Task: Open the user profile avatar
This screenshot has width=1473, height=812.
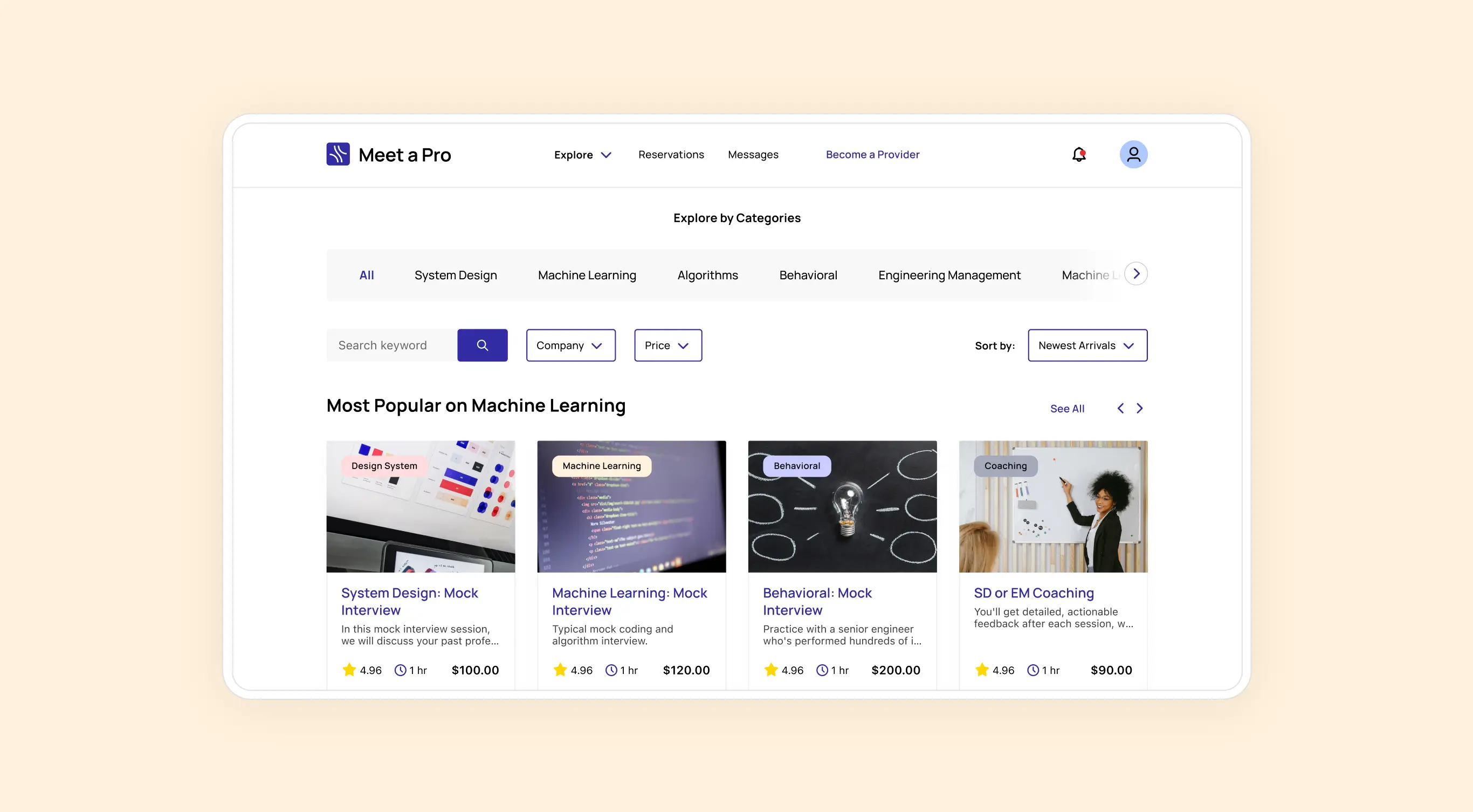Action: [x=1133, y=154]
